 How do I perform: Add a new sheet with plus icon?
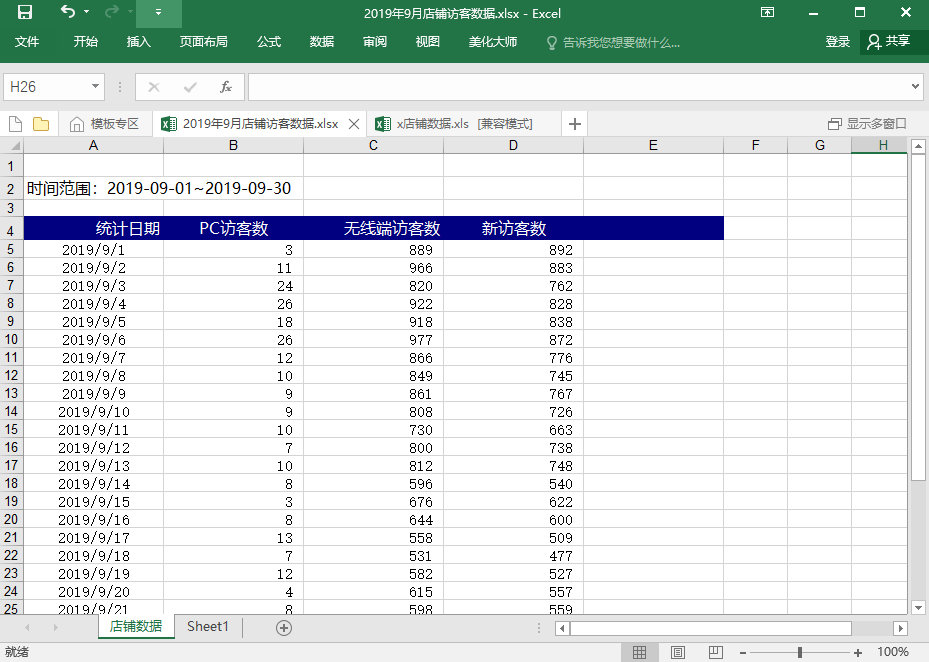284,627
